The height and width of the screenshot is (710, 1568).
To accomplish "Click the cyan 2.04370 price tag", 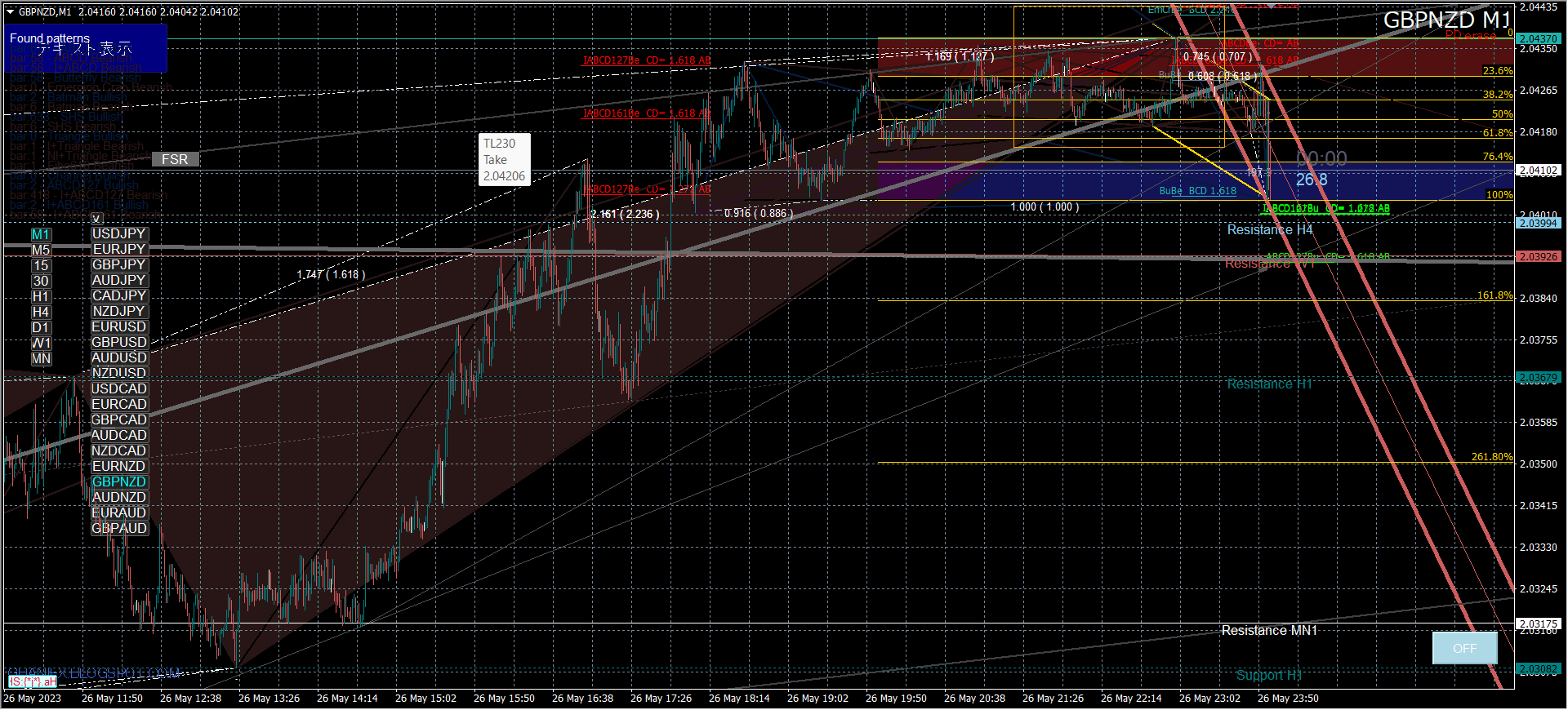I will click(x=1538, y=38).
